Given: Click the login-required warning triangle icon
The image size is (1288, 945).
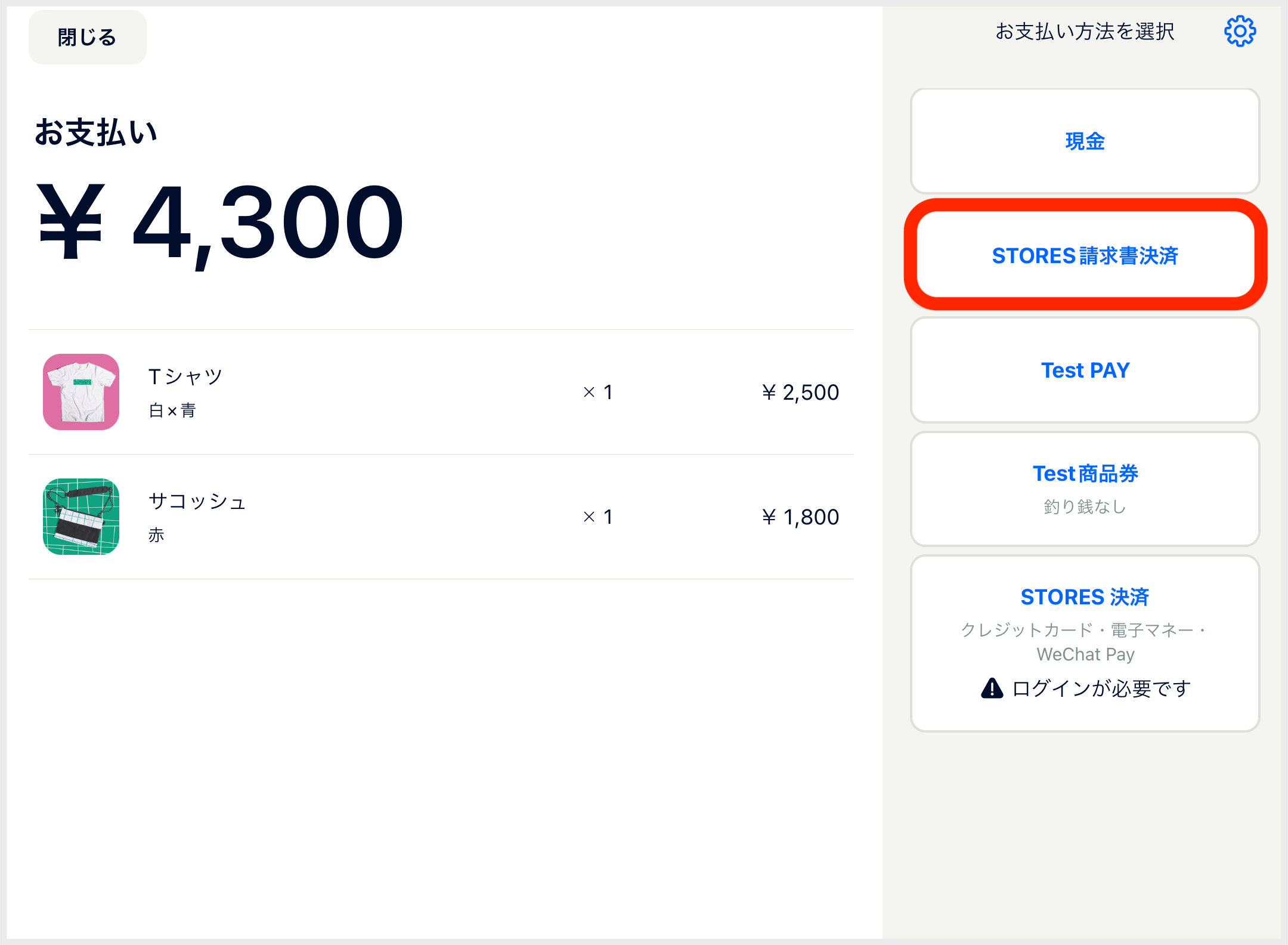Looking at the screenshot, I should [x=992, y=688].
